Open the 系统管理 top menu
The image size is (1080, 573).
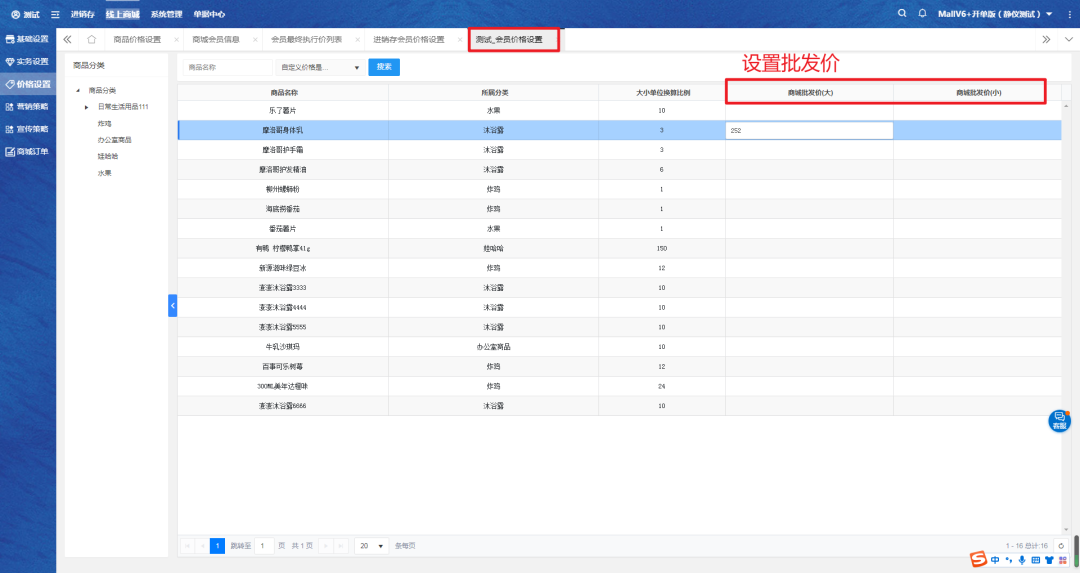click(166, 14)
